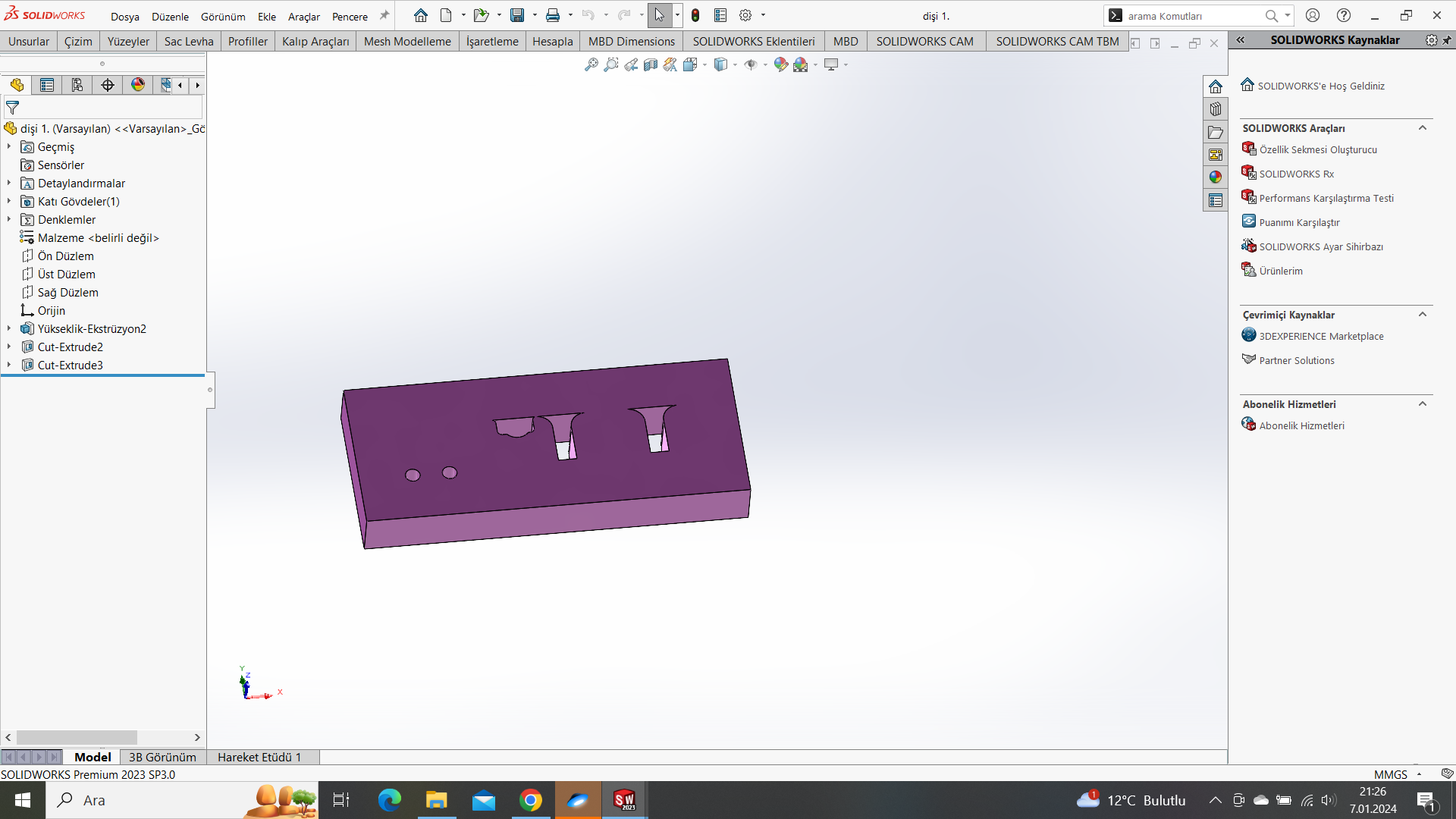The height and width of the screenshot is (819, 1456).
Task: Open the Araçlar menu
Action: pos(303,17)
